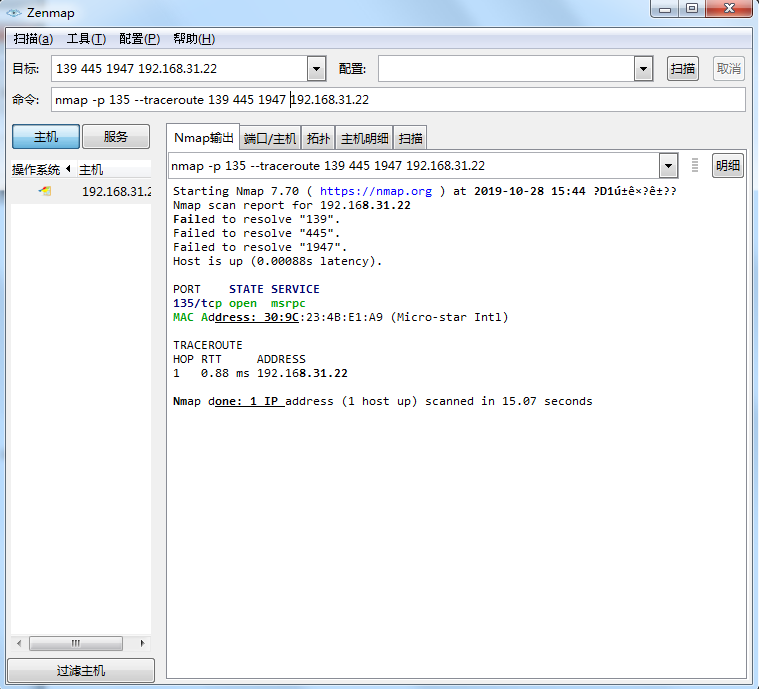Click the 'STATE' column header text
Image resolution: width=759 pixels, height=689 pixels.
point(246,290)
